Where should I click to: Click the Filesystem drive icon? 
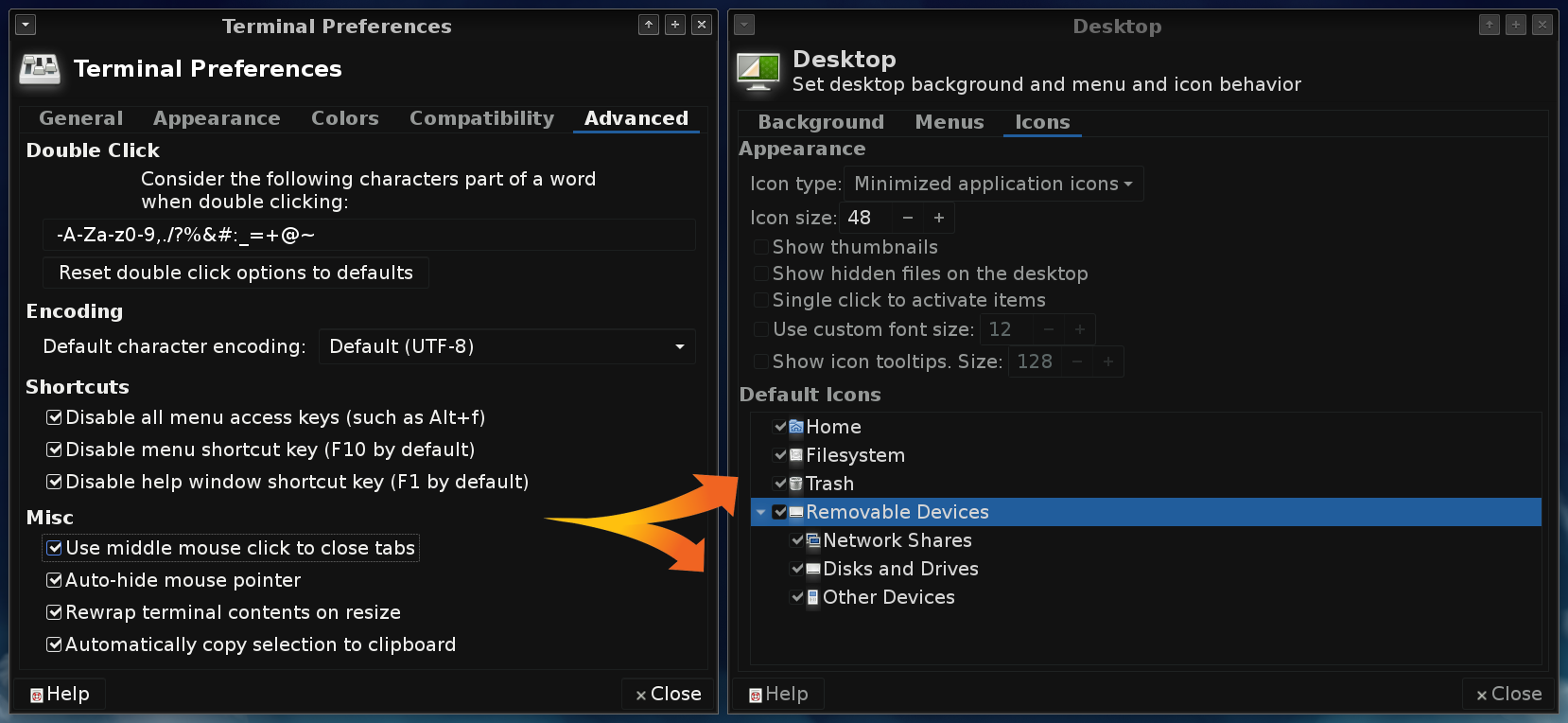pos(796,455)
